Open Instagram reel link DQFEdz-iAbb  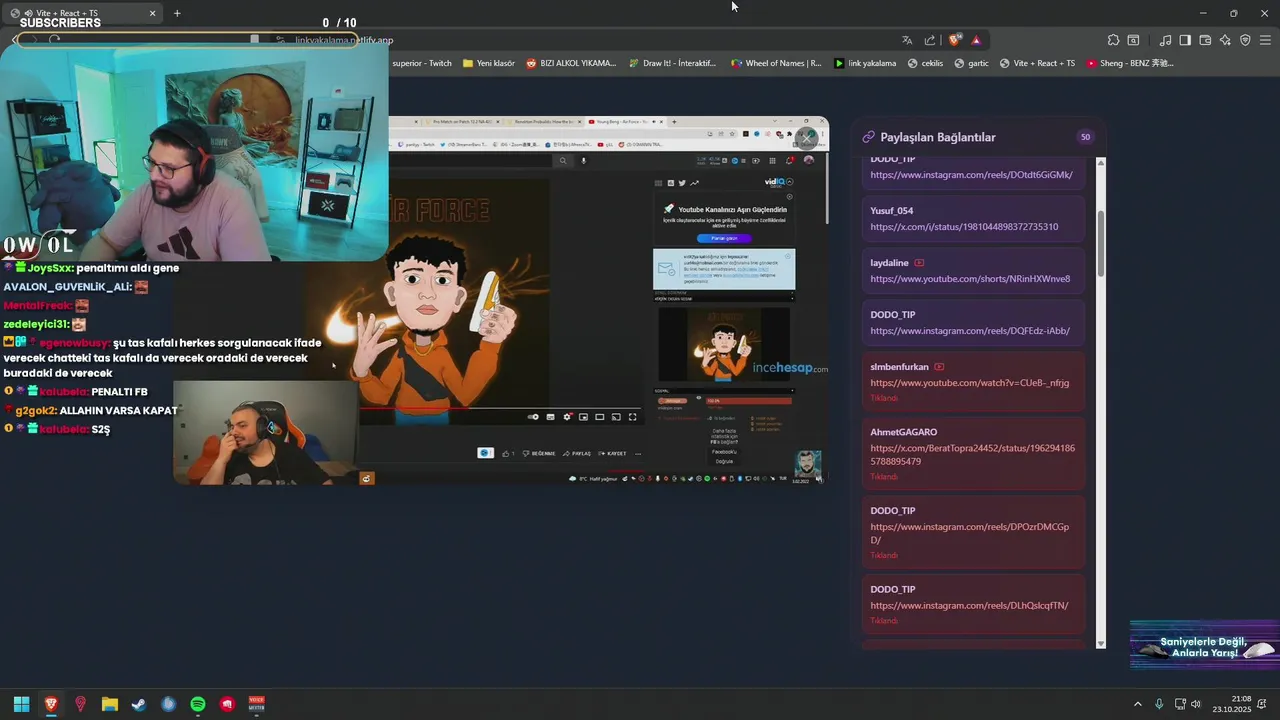coord(970,331)
